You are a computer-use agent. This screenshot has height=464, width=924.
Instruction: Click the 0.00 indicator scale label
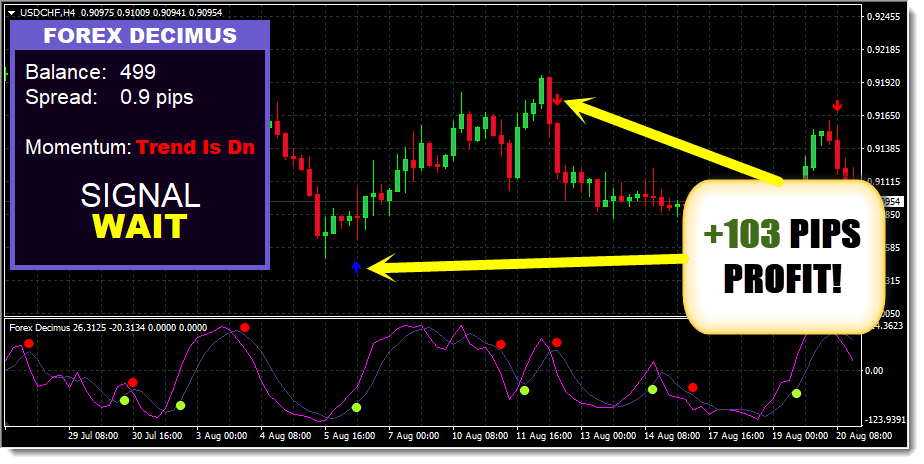click(x=874, y=371)
